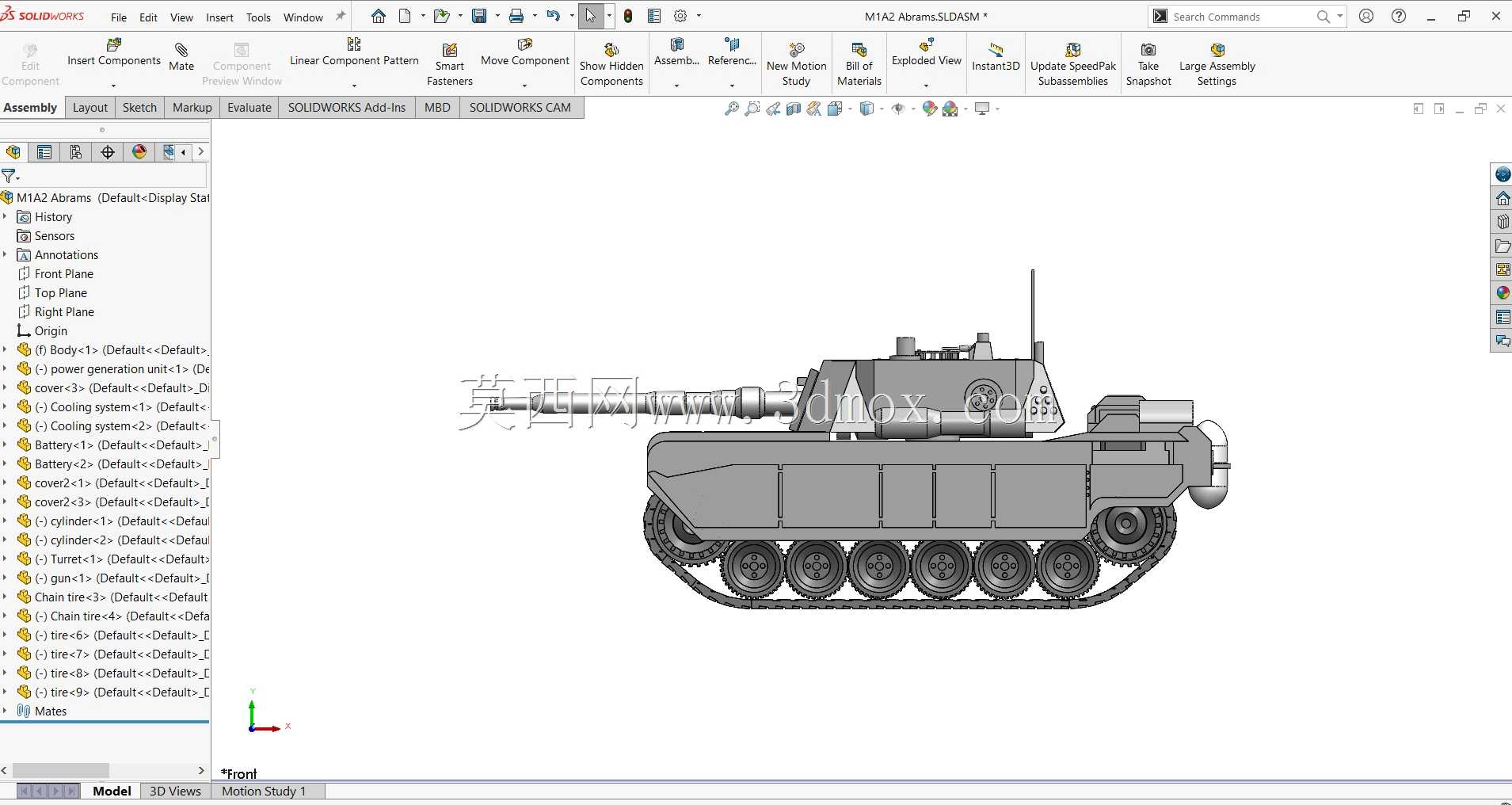Image resolution: width=1512 pixels, height=805 pixels.
Task: Pin the menu bar with pushpin
Action: 341,16
